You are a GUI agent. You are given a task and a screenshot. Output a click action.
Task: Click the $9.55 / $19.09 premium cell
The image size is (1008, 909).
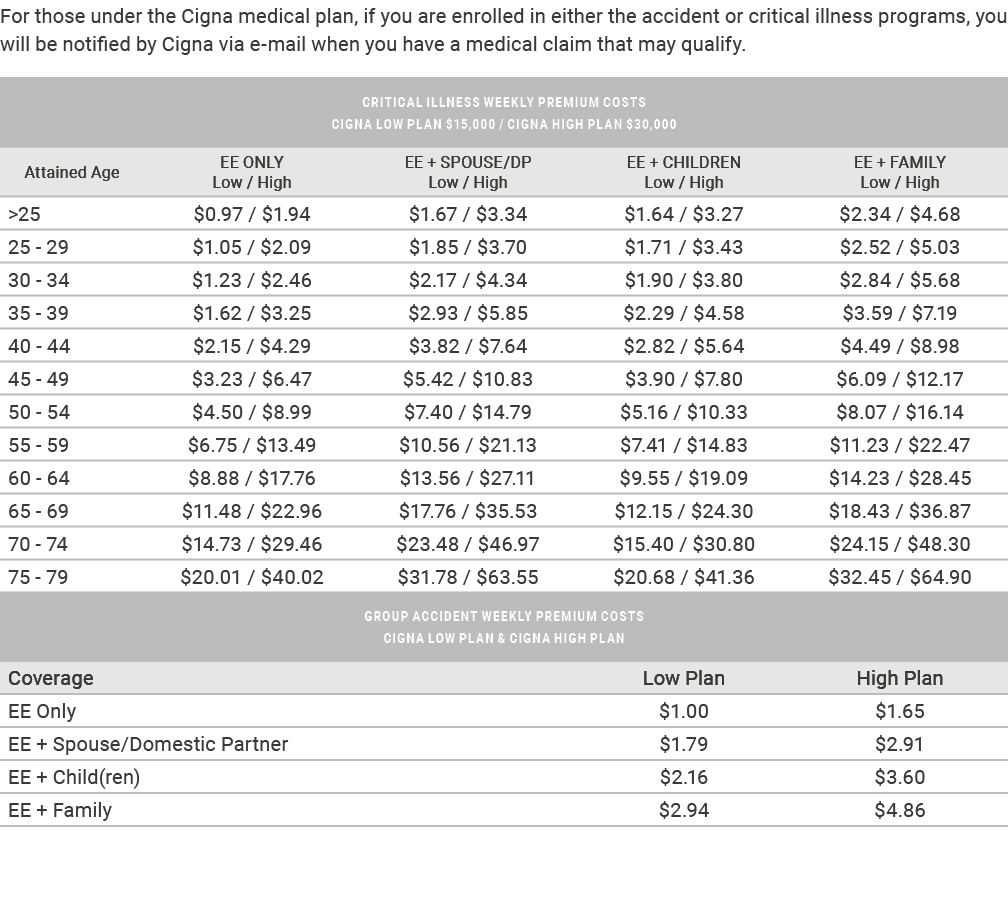click(684, 478)
